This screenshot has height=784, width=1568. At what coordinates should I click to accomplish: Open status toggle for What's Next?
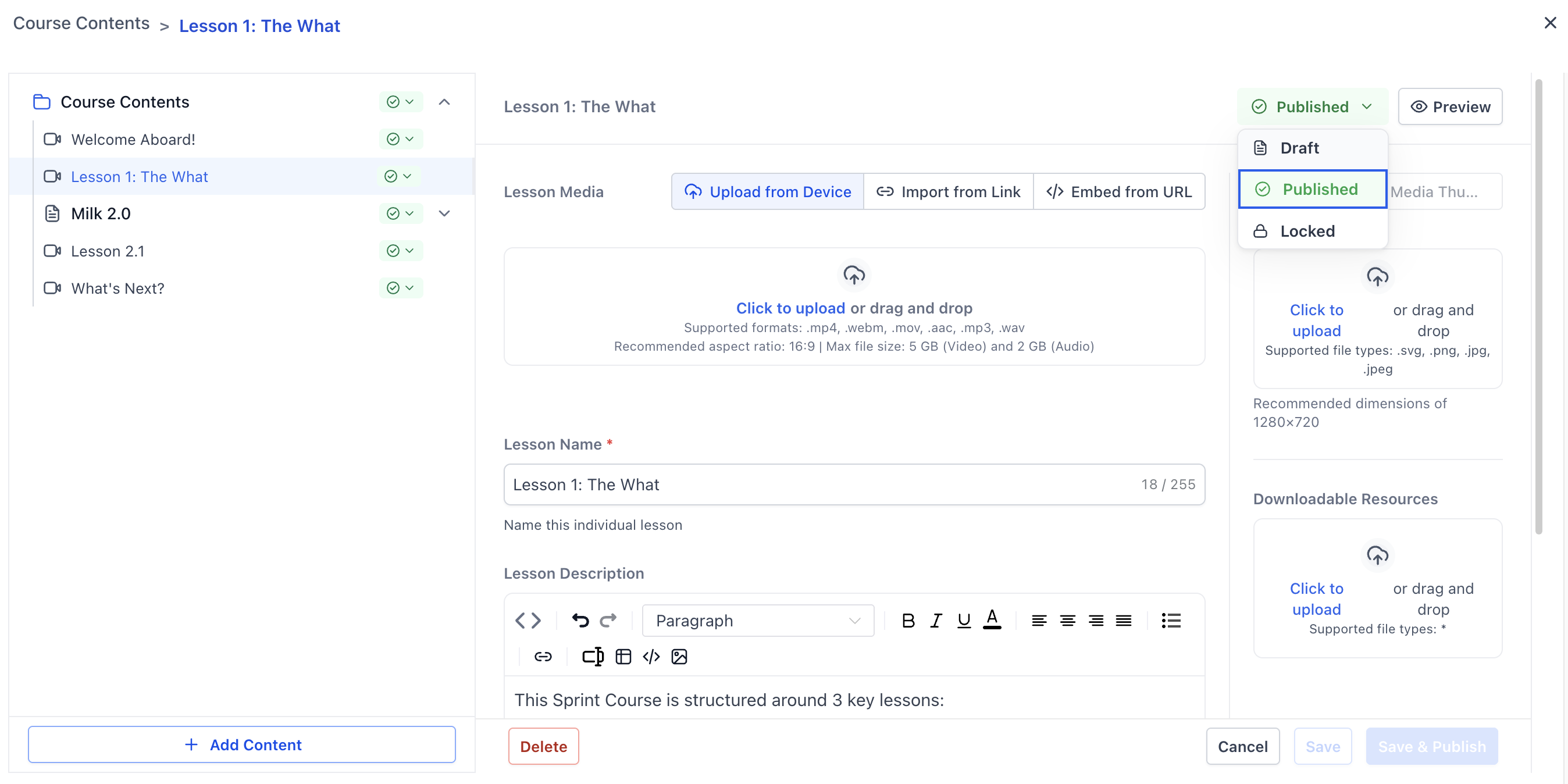click(x=401, y=288)
